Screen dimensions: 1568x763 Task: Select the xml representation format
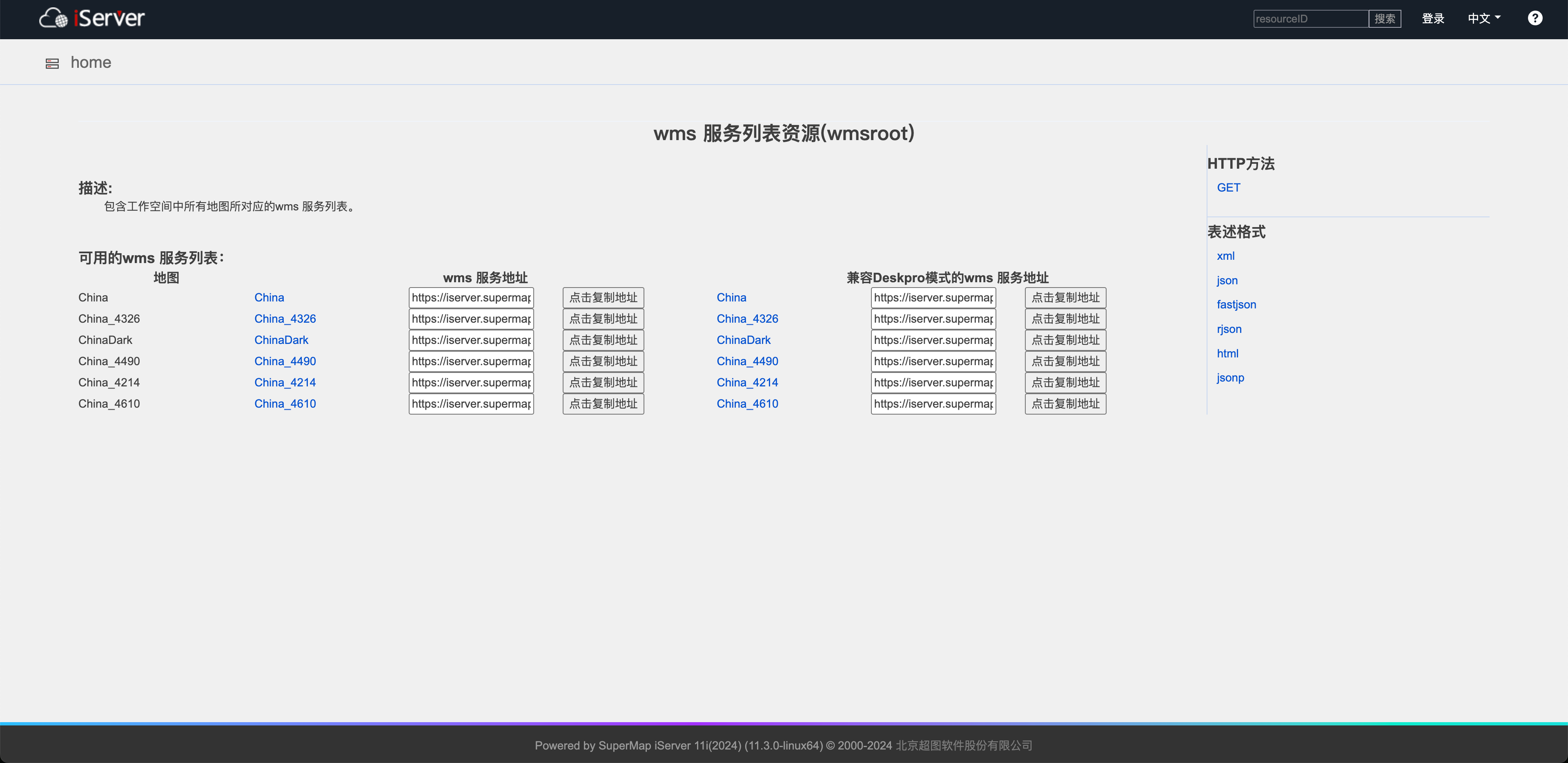(x=1225, y=256)
